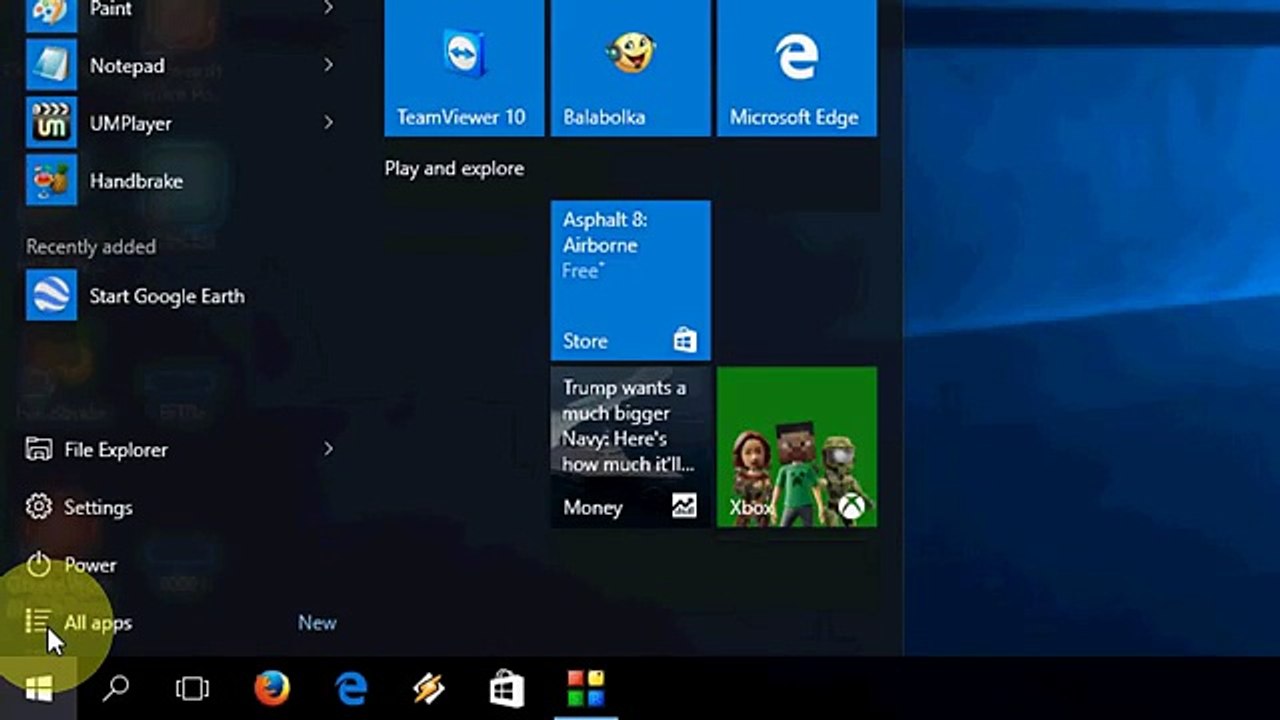The height and width of the screenshot is (720, 1280).
Task: Select the Play and explore group heading
Action: tap(454, 169)
